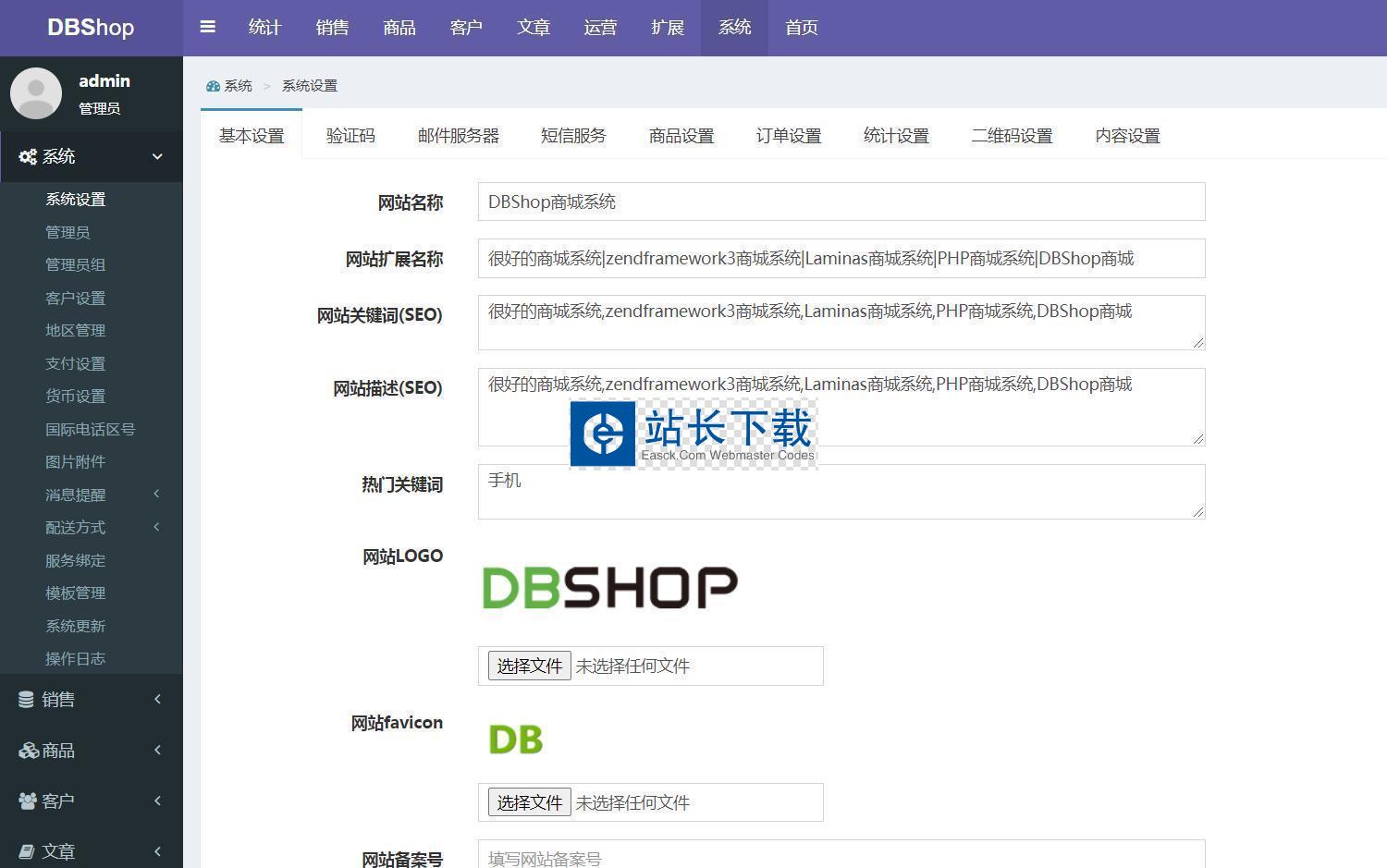1387x868 pixels.
Task: Choose file for 网站LOGO upload
Action: click(529, 666)
